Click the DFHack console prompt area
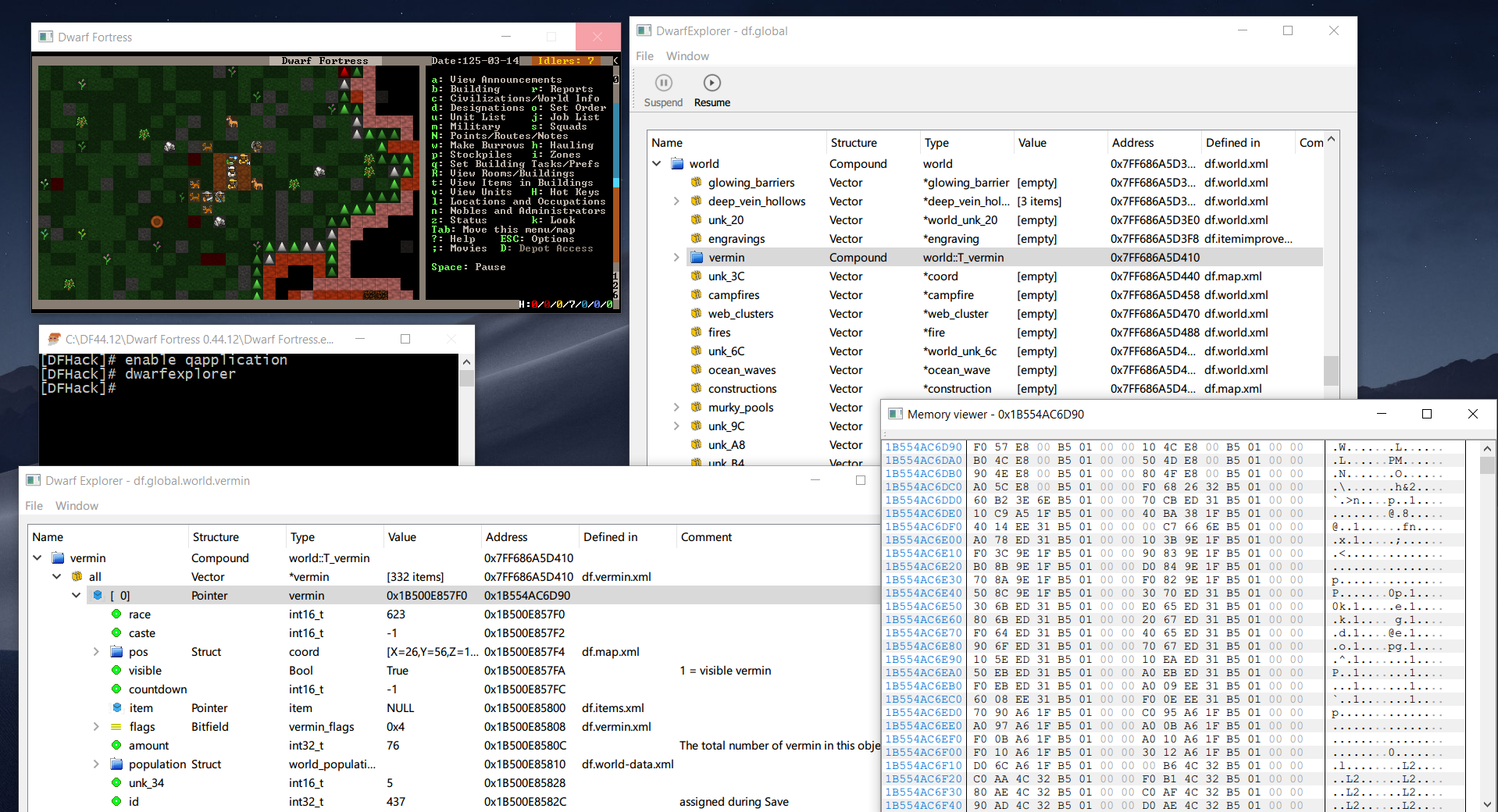The height and width of the screenshot is (812, 1498). tap(248, 409)
